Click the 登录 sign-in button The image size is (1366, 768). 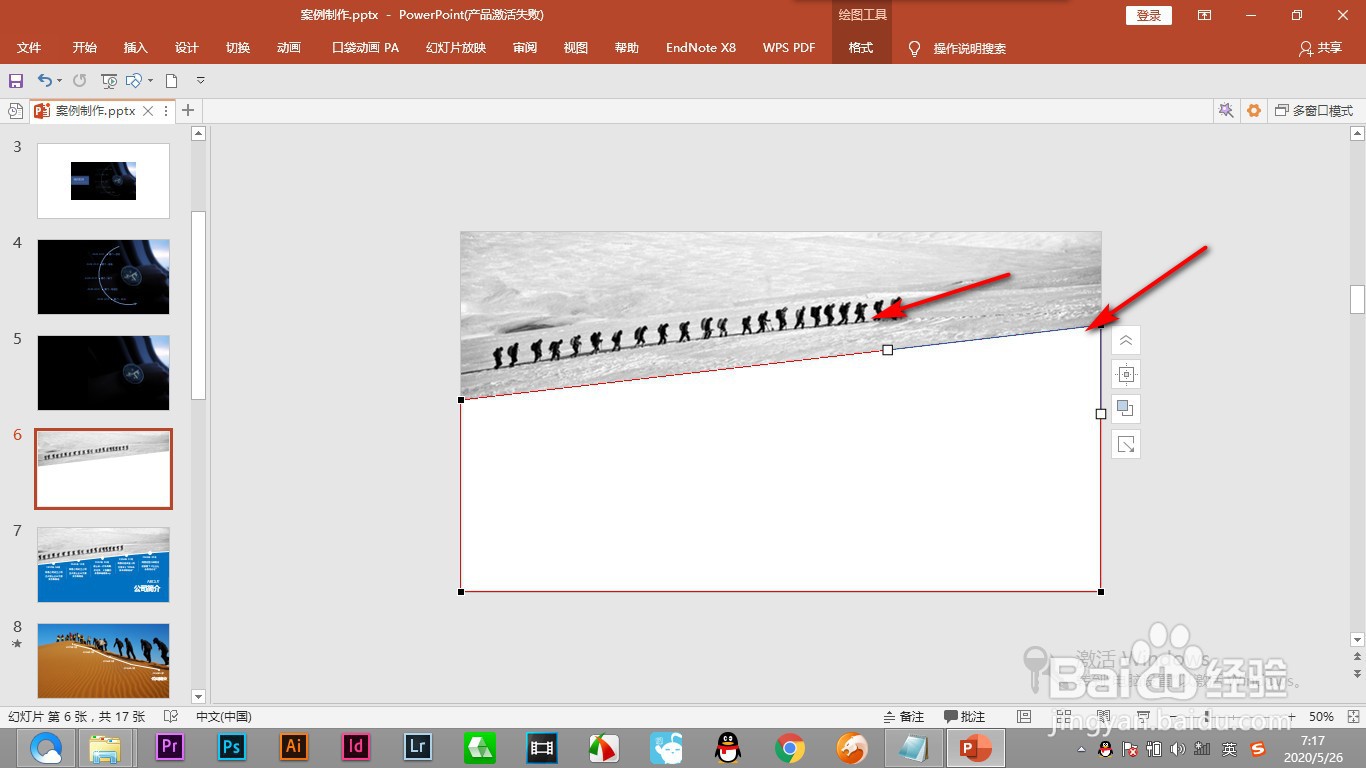tap(1149, 15)
